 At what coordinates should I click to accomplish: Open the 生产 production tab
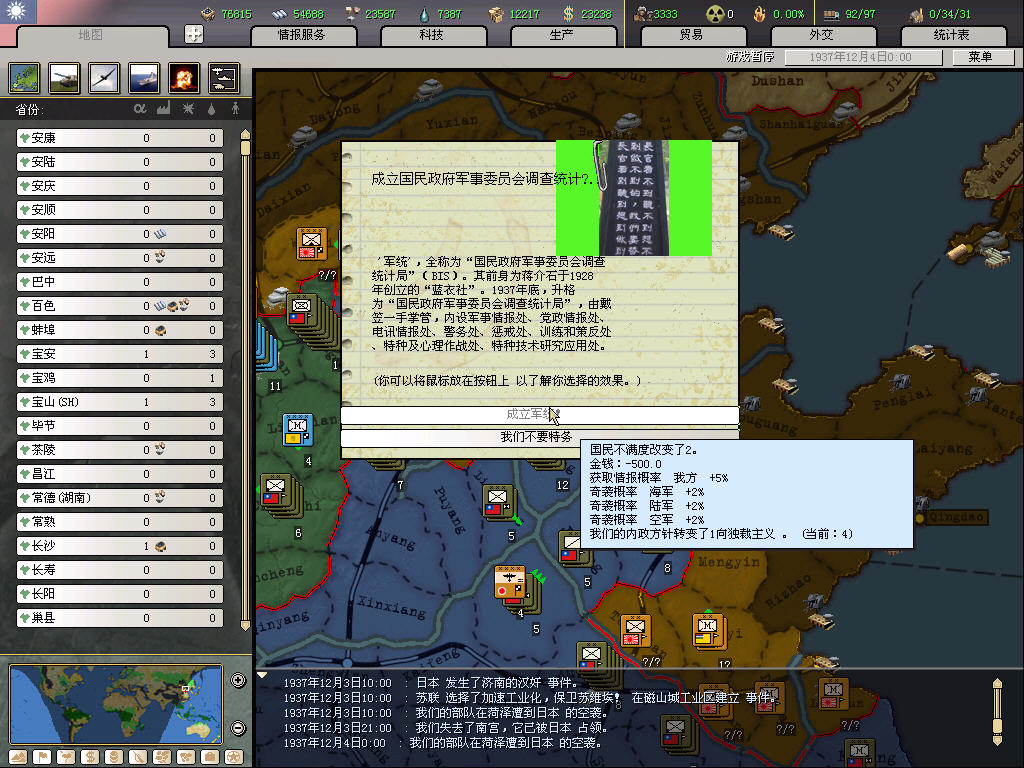(x=562, y=35)
